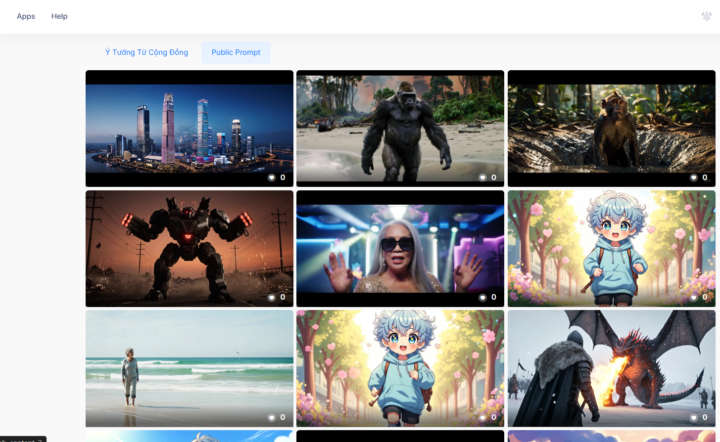
Task: Open the Apps menu
Action: 26,16
